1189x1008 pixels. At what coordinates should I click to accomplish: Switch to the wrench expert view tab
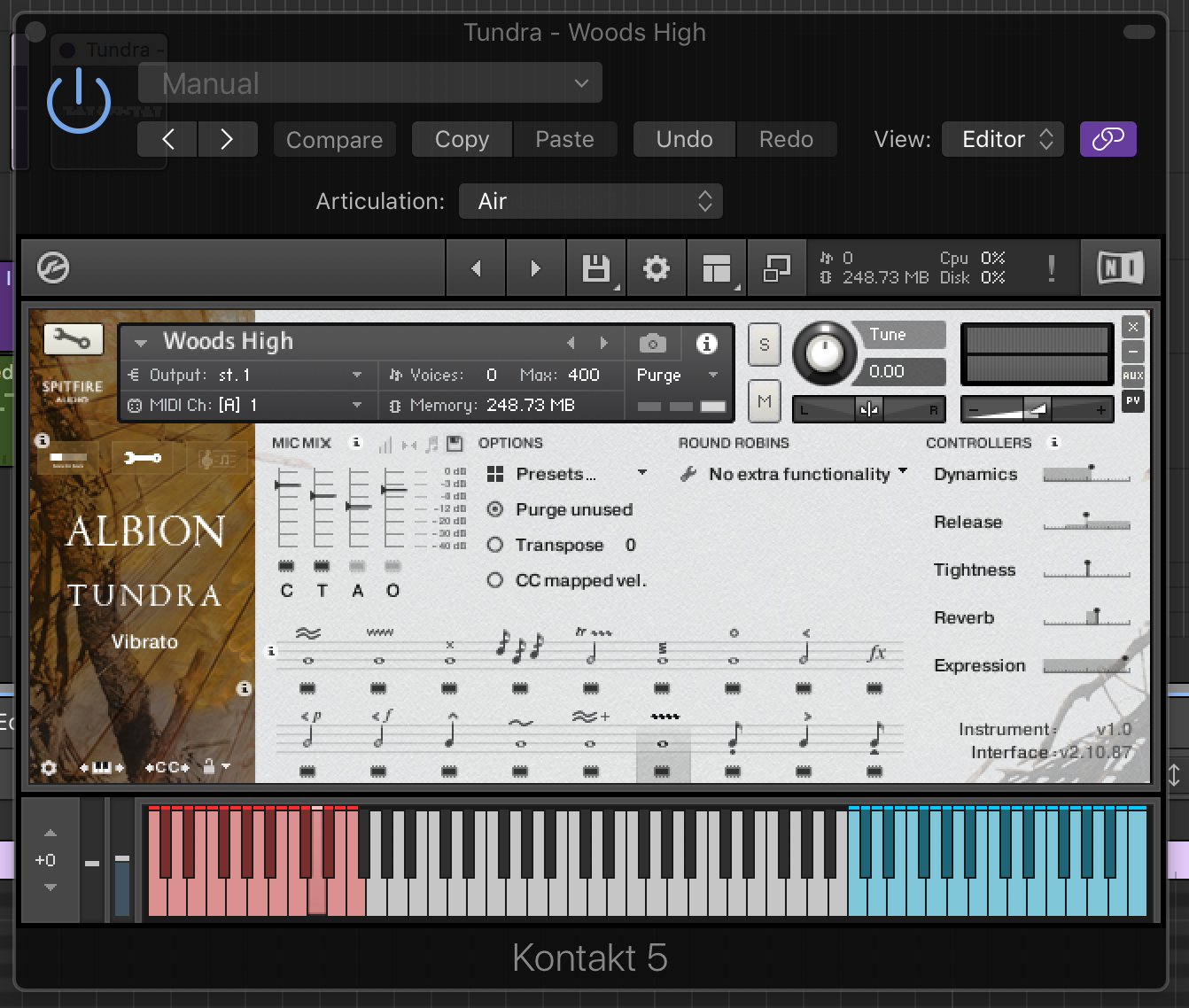(142, 458)
